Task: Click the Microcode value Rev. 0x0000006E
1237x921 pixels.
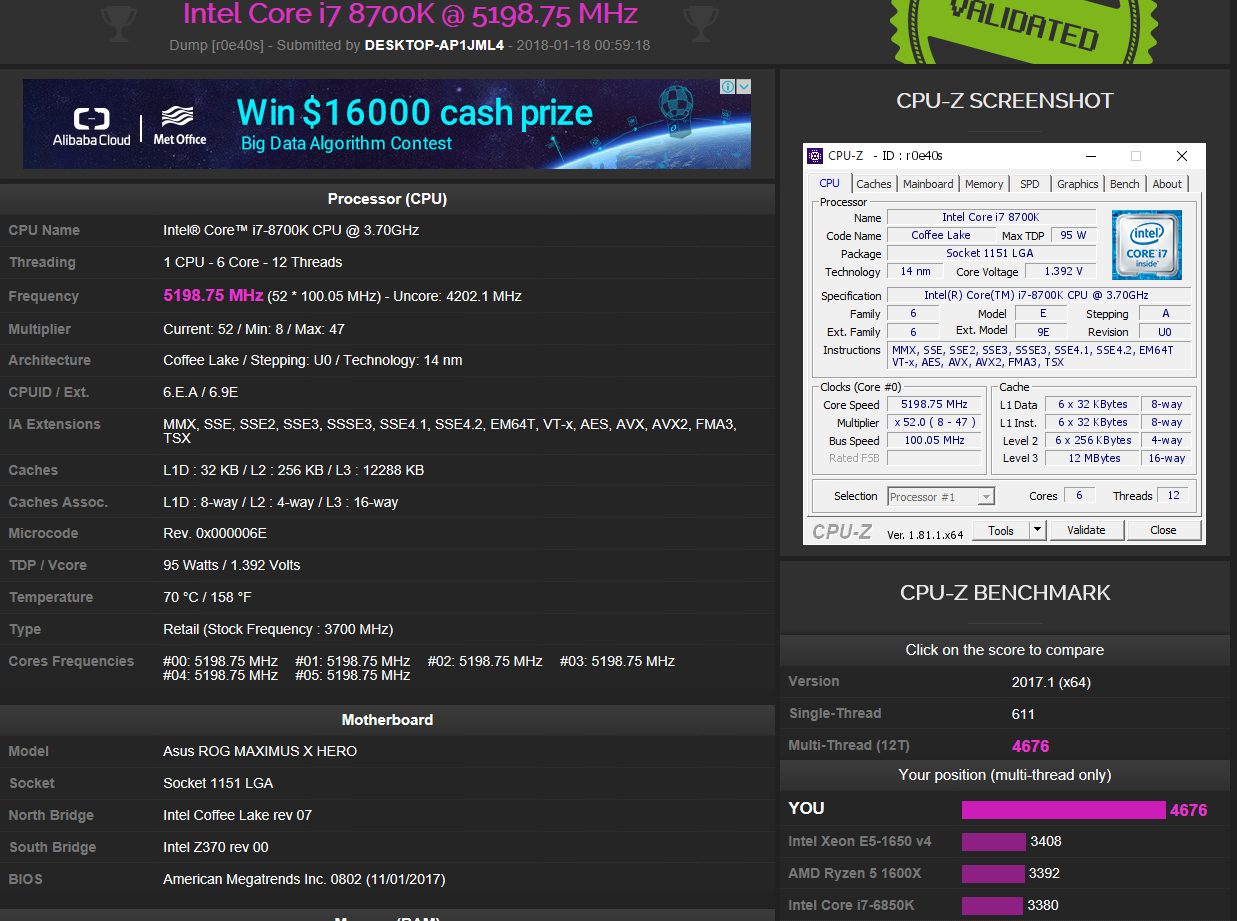Action: pyautogui.click(x=215, y=533)
